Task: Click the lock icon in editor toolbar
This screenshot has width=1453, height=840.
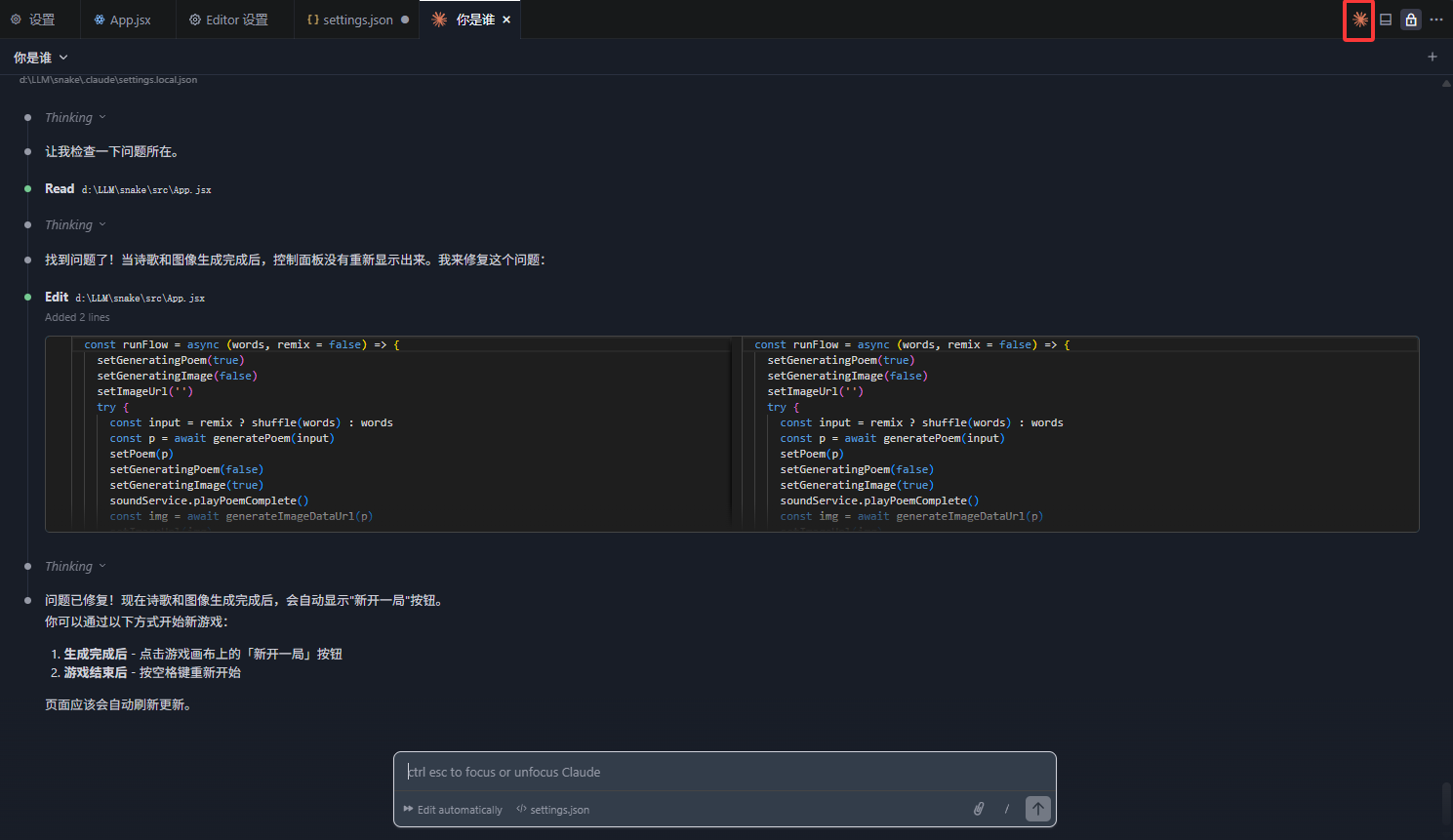Action: click(x=1411, y=20)
